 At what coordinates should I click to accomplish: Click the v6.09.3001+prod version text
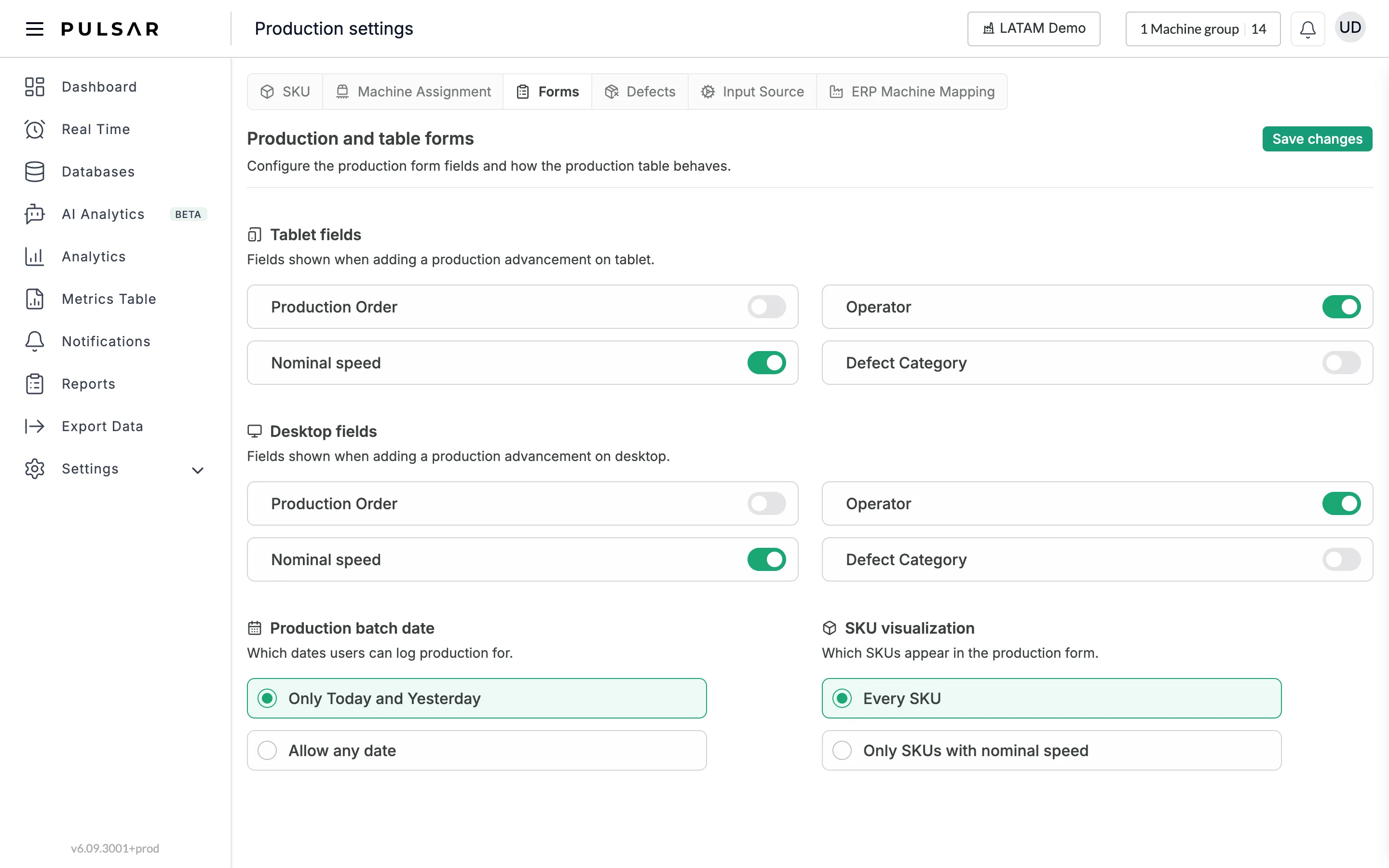115,848
